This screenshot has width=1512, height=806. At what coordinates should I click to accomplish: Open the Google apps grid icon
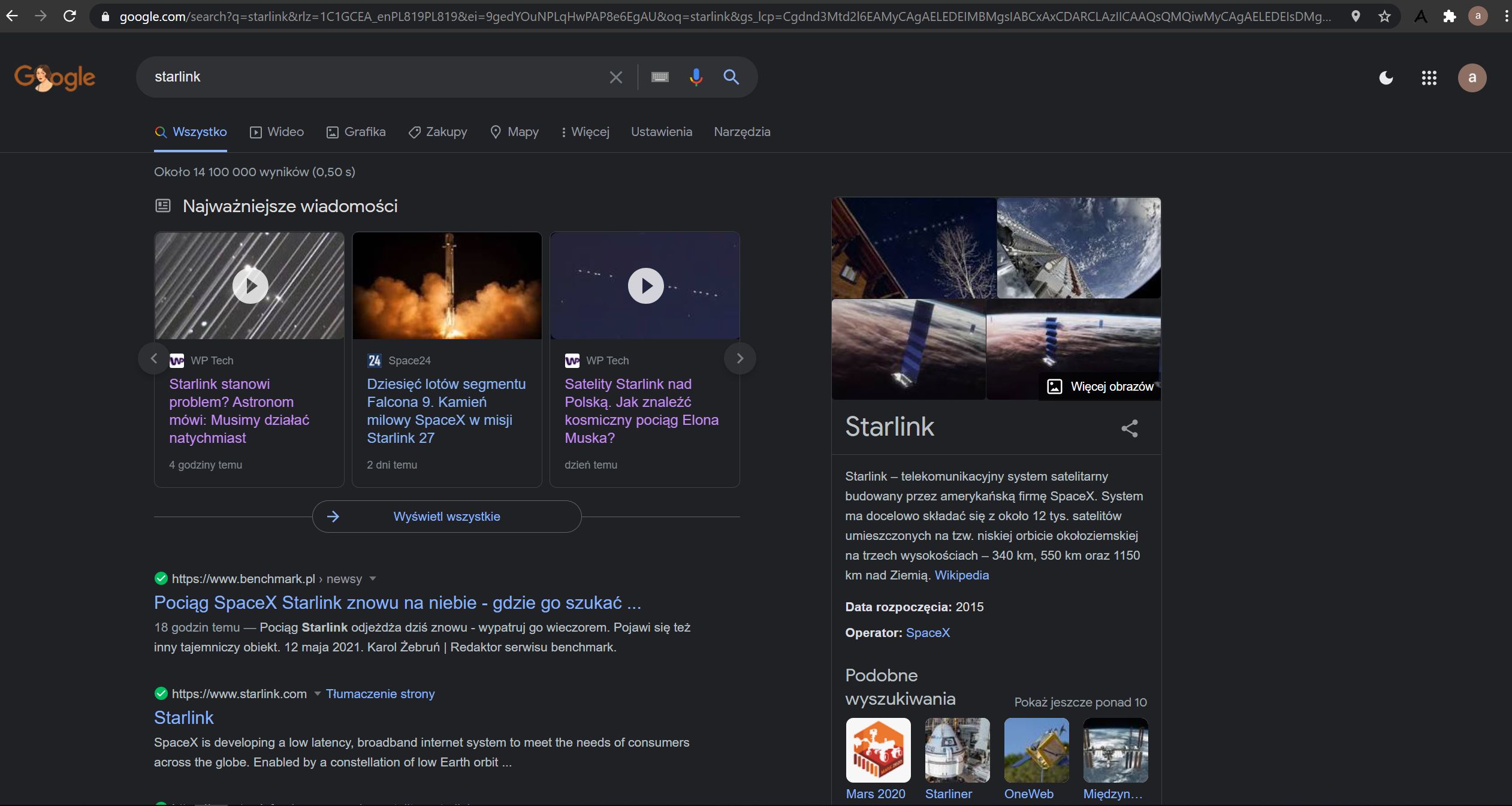pyautogui.click(x=1429, y=78)
